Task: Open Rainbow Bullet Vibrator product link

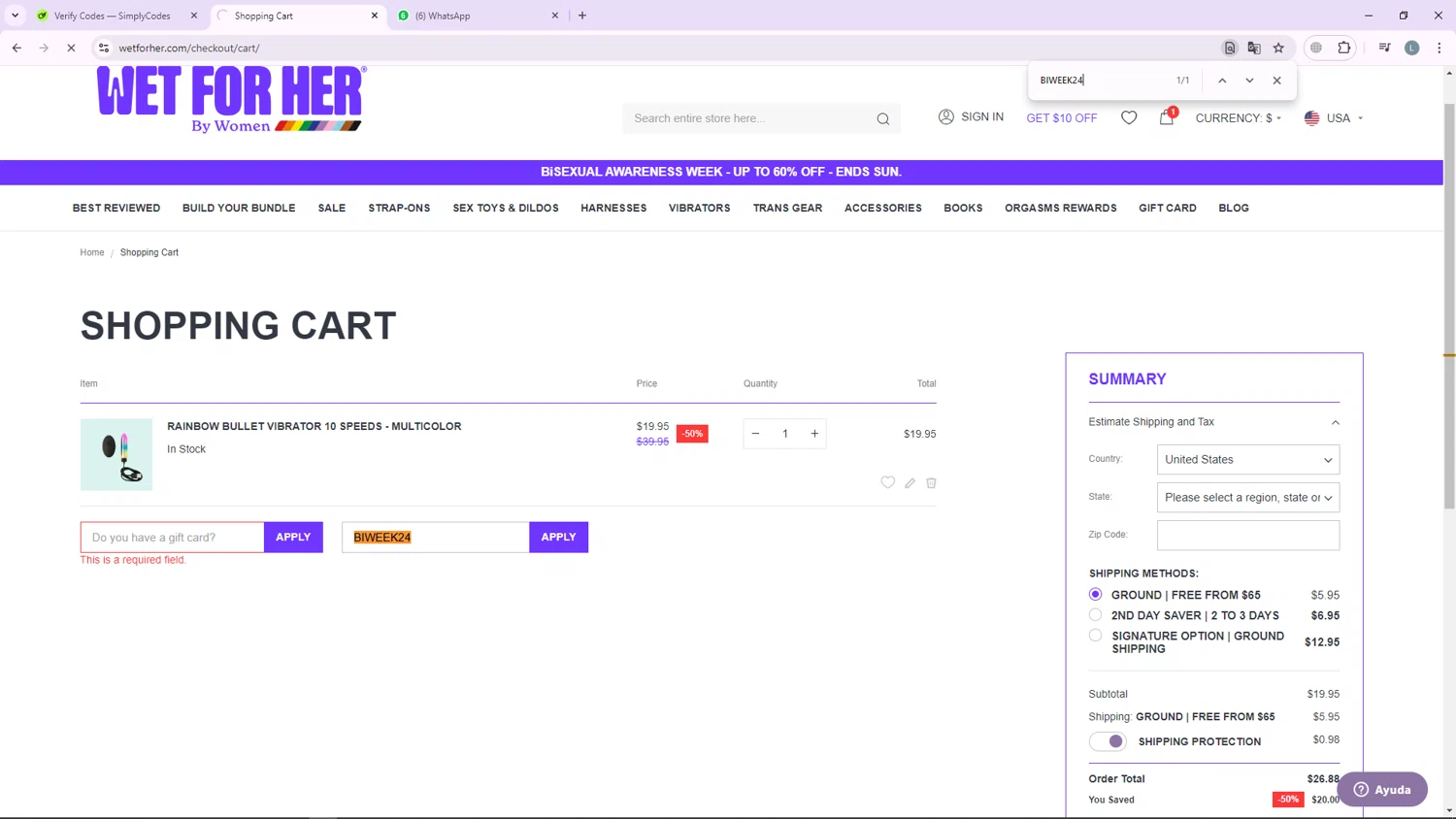Action: tap(314, 426)
